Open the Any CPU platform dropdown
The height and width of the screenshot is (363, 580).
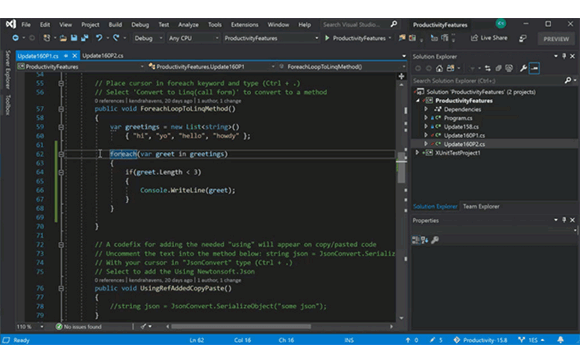click(193, 38)
